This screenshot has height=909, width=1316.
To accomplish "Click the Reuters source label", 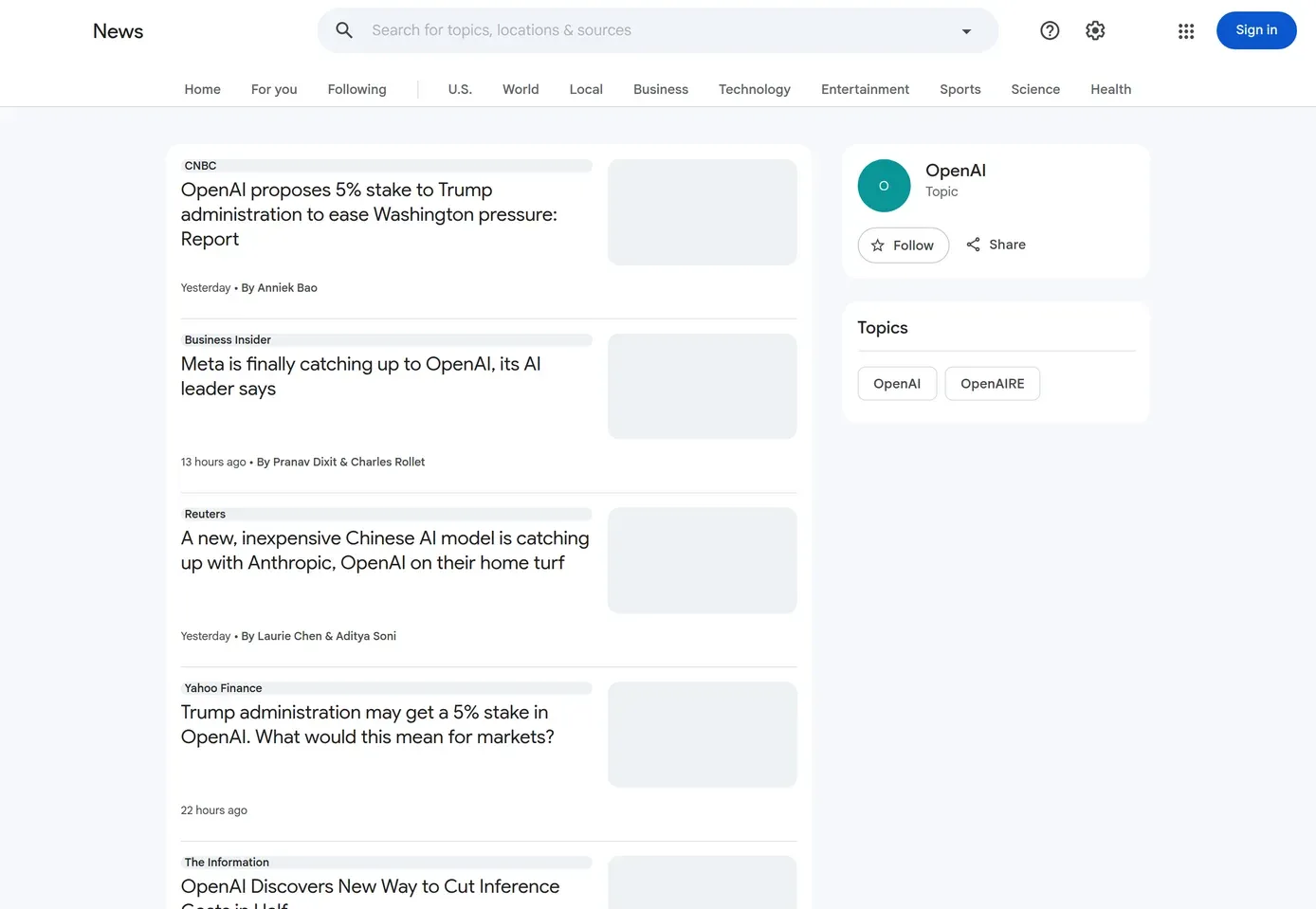I will [x=205, y=514].
